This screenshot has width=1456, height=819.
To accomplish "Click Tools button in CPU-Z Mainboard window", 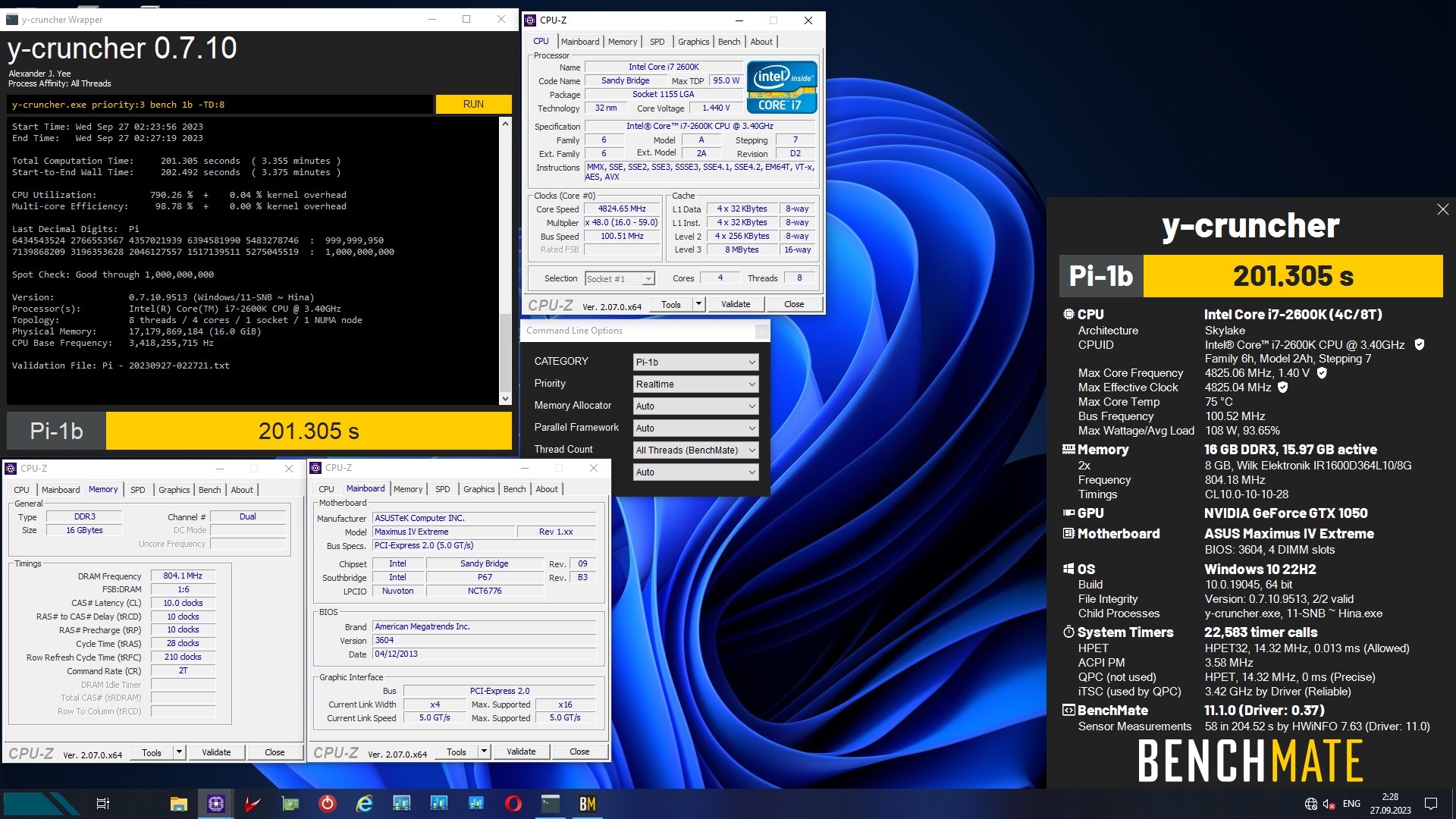I will click(x=457, y=752).
